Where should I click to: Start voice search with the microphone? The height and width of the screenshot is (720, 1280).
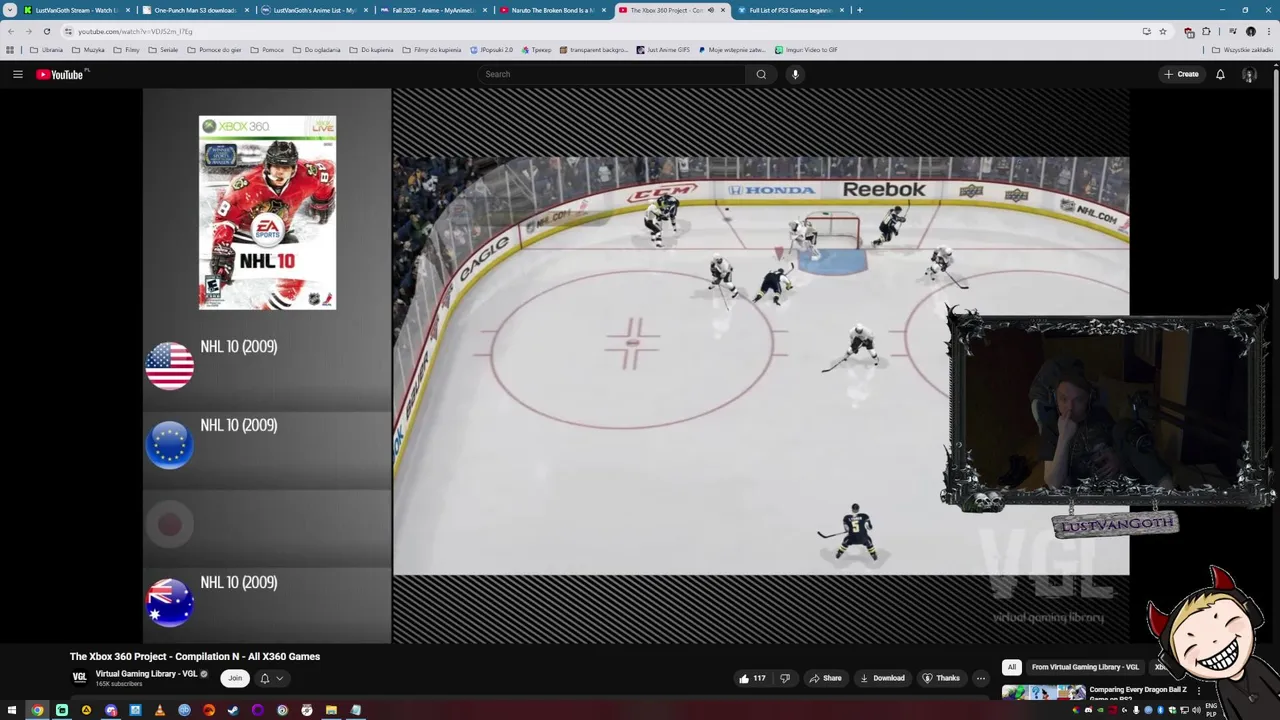[x=795, y=74]
